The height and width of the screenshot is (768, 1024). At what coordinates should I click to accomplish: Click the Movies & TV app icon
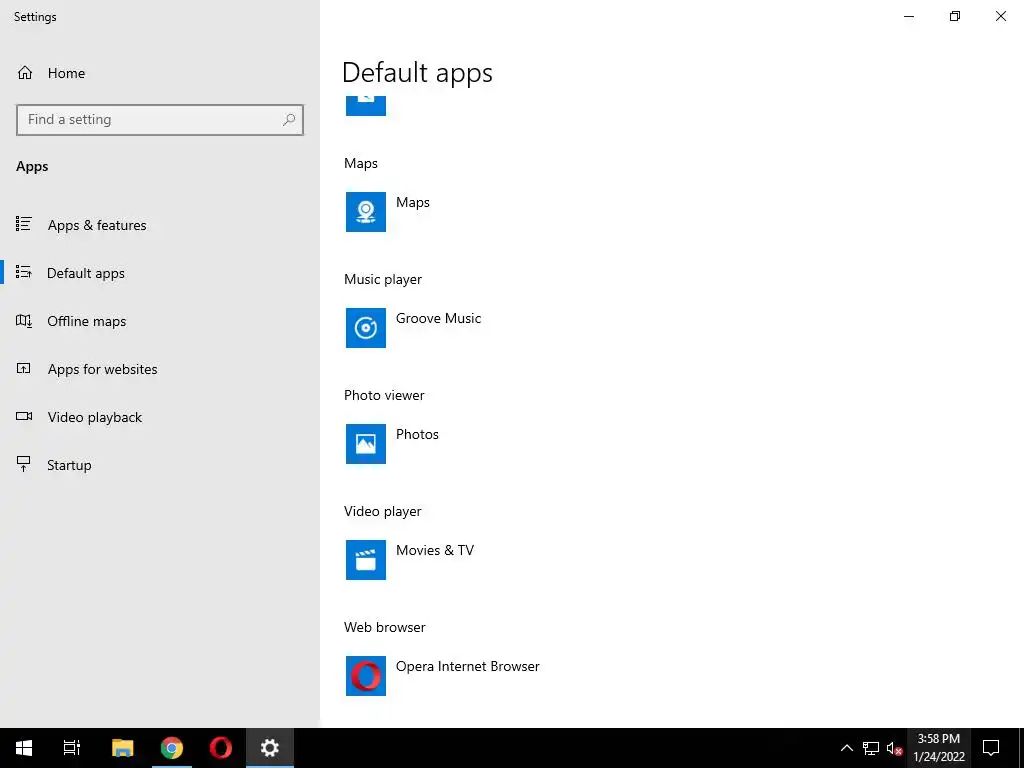(366, 560)
